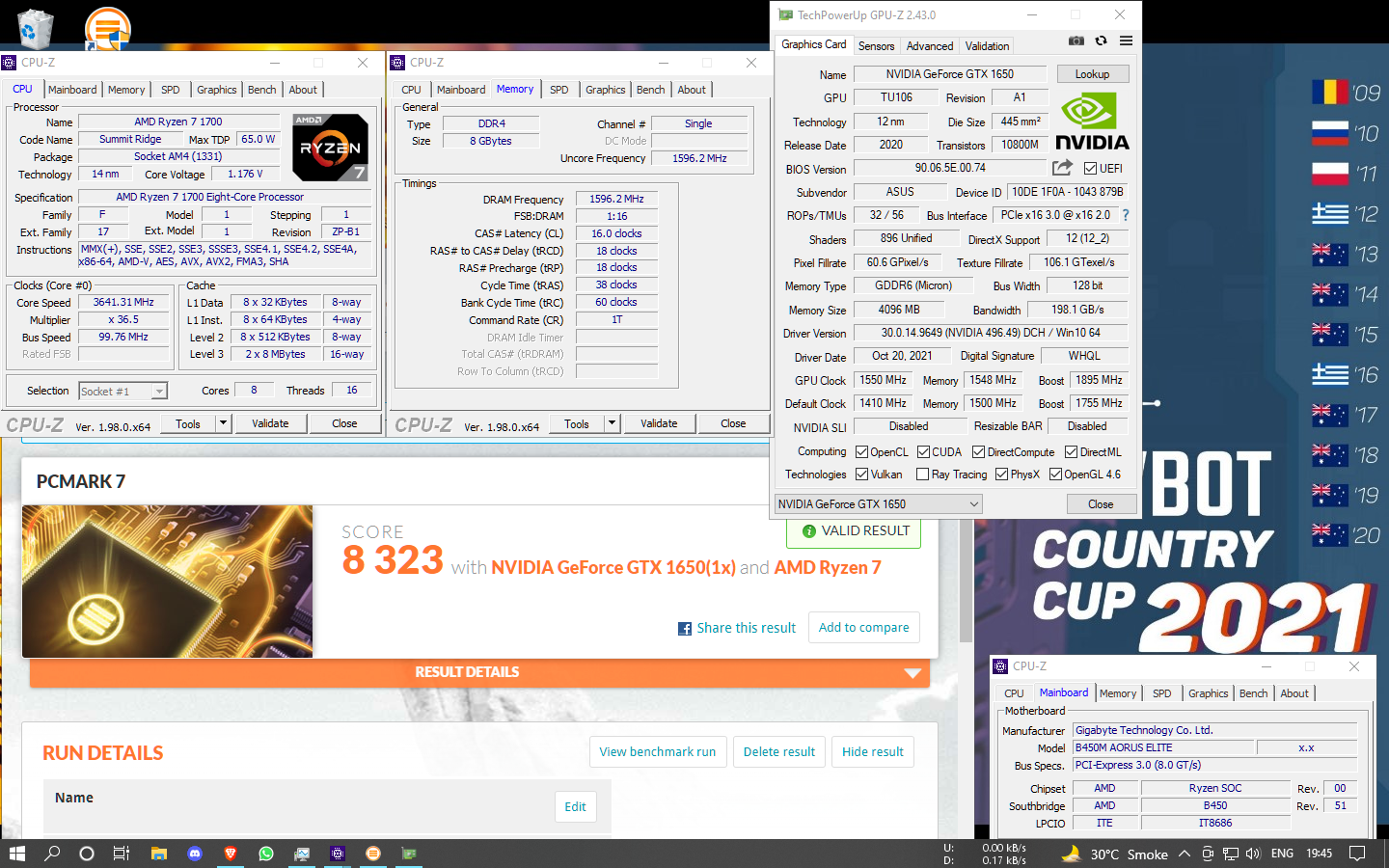Click the Share this result link

coord(747,628)
